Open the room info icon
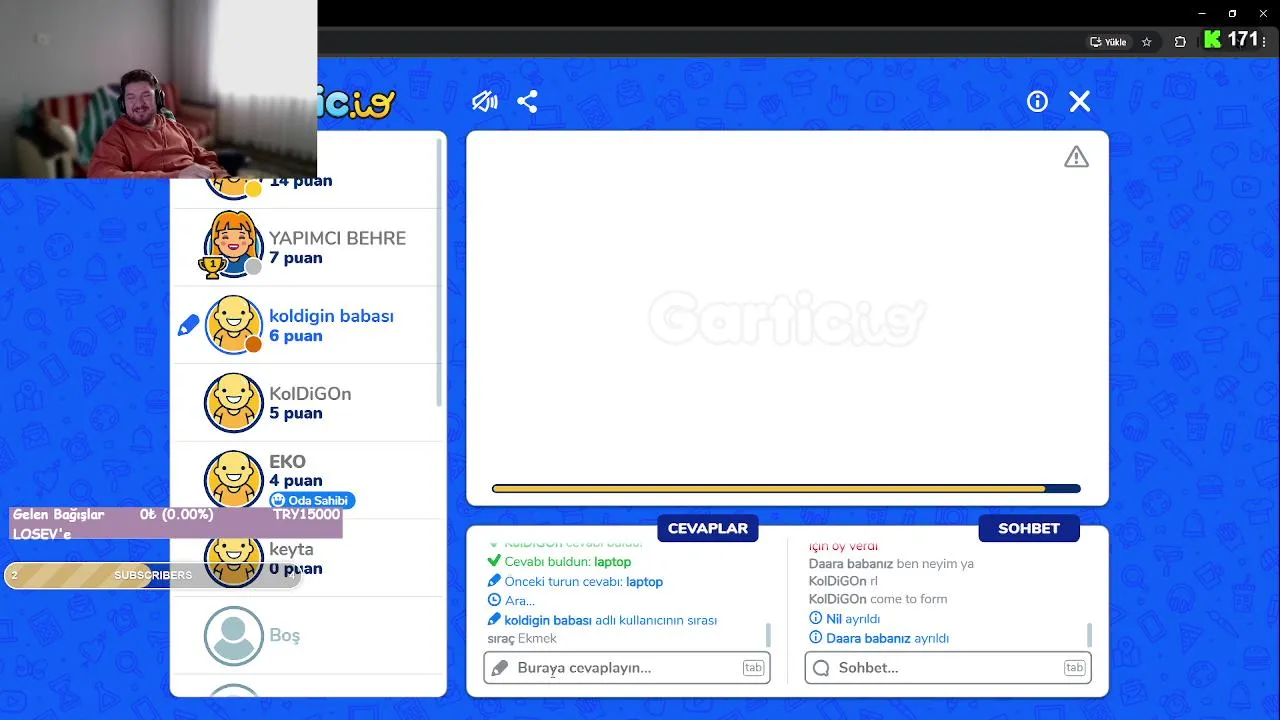Image resolution: width=1280 pixels, height=720 pixels. [x=1037, y=101]
